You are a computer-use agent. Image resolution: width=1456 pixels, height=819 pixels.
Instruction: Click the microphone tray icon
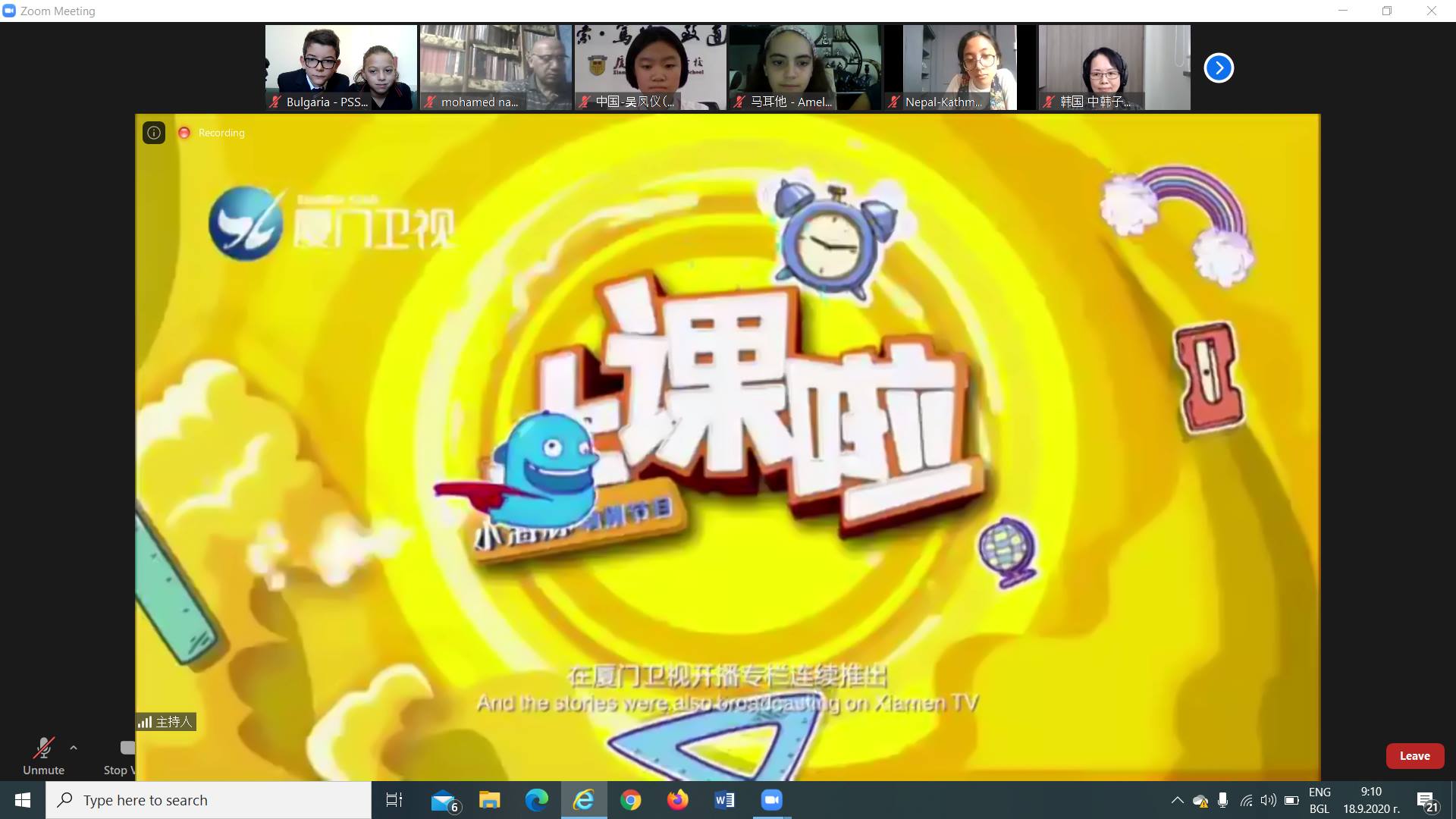(x=1222, y=800)
